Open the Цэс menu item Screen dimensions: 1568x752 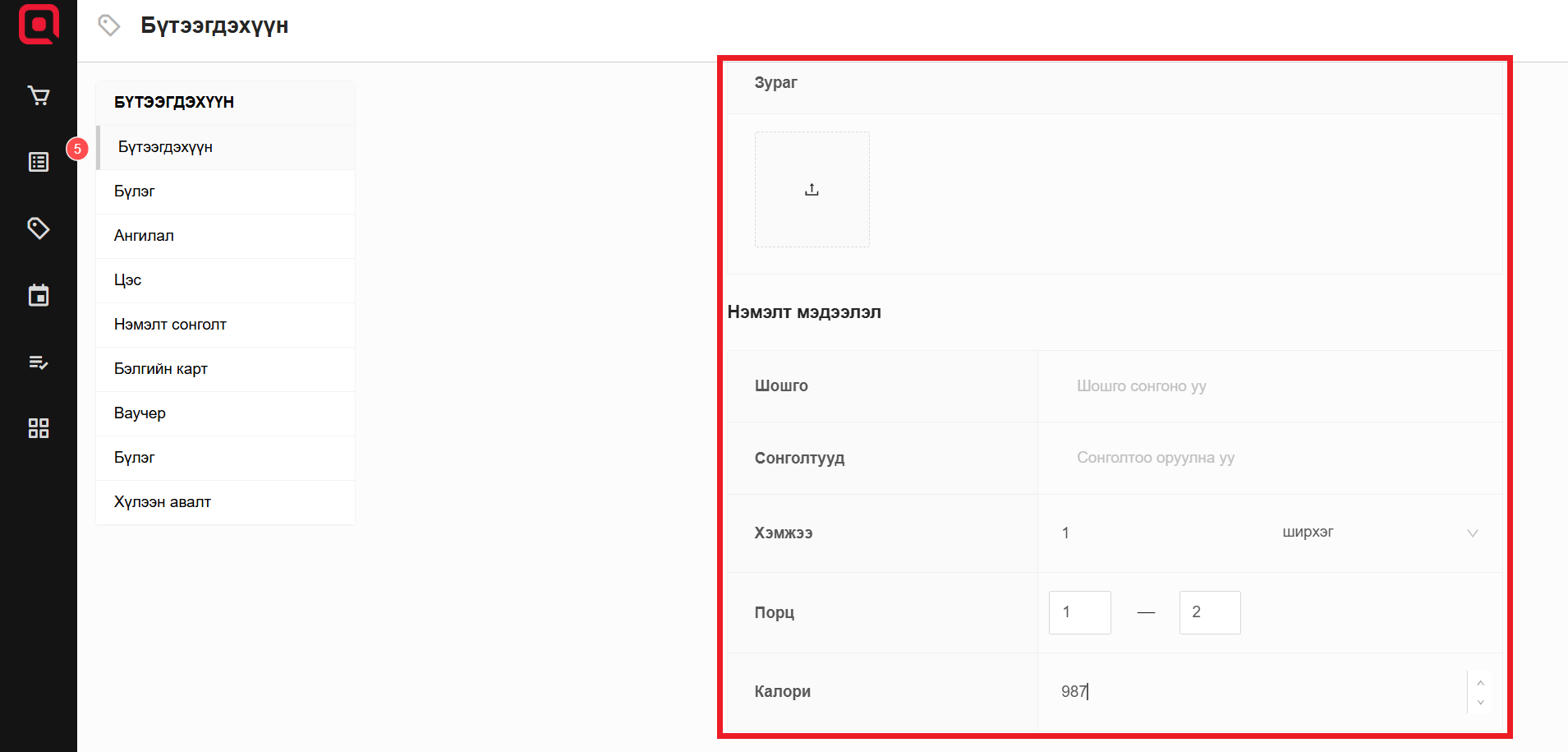128,280
